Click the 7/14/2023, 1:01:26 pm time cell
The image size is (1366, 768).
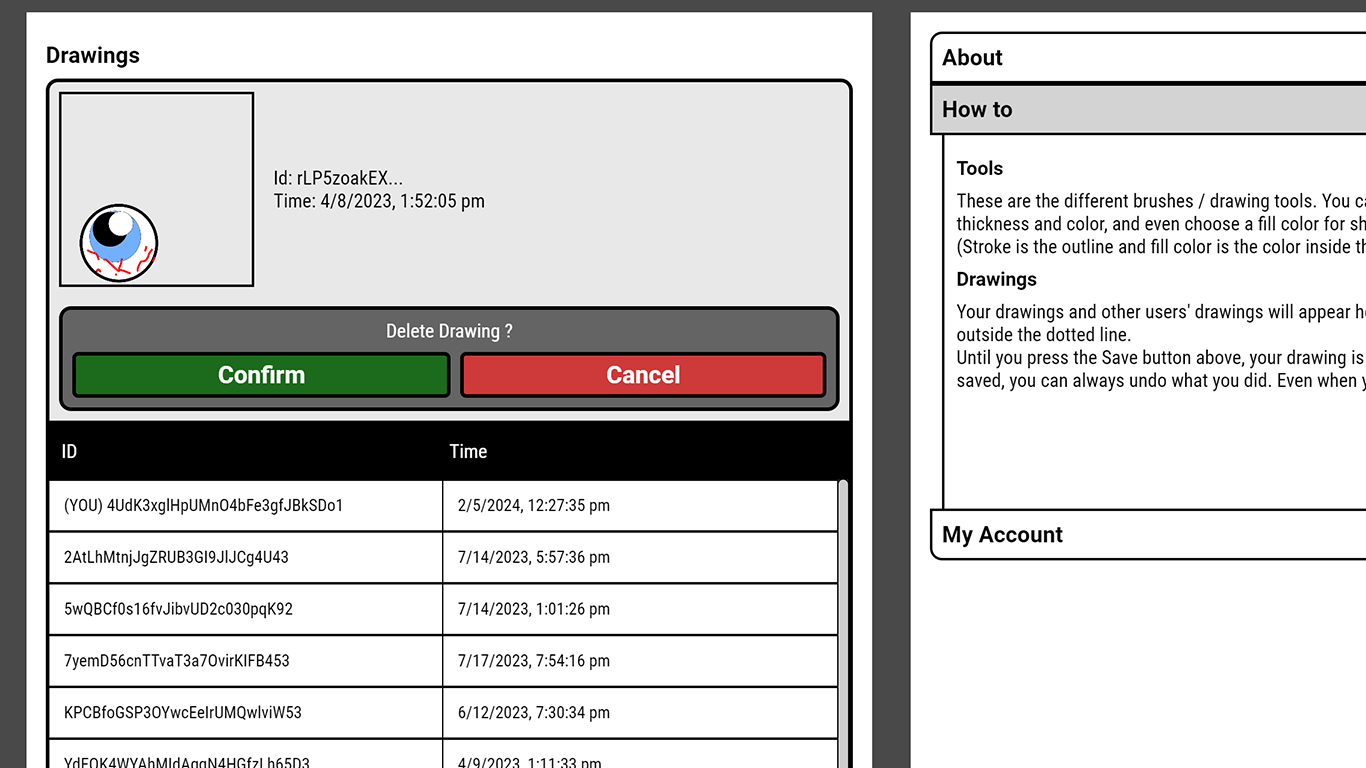click(x=639, y=610)
